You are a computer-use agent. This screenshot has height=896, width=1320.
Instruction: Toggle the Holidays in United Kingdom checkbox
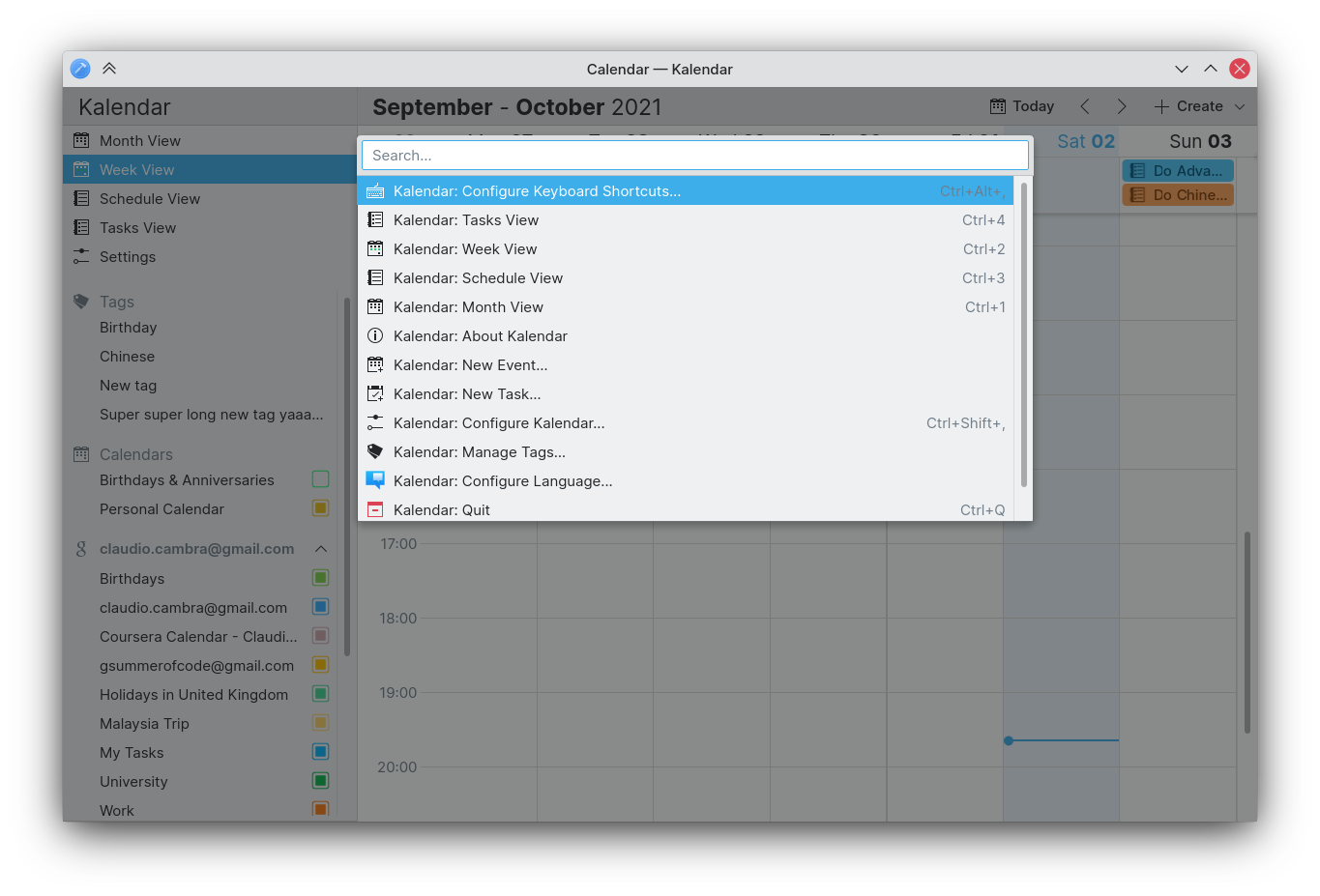321,694
